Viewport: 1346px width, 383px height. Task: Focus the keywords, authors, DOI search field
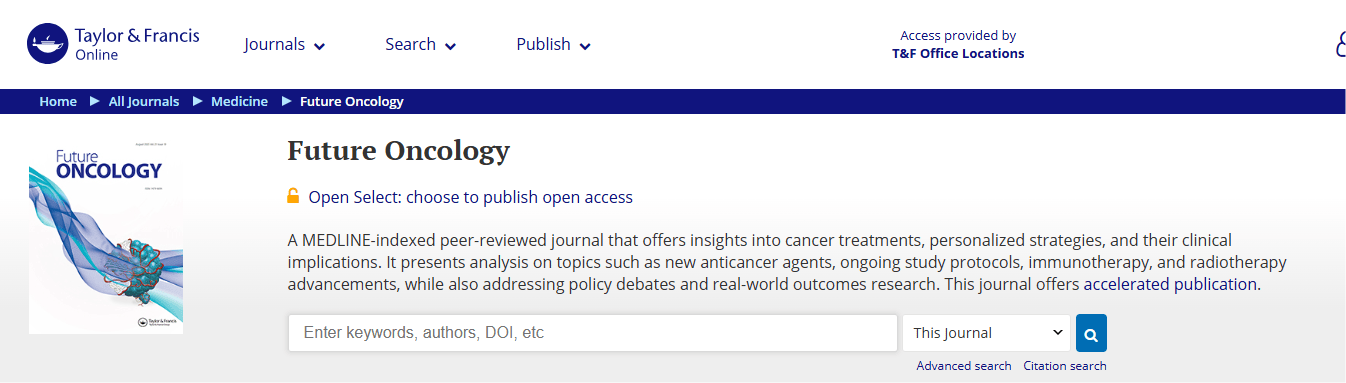pos(593,333)
